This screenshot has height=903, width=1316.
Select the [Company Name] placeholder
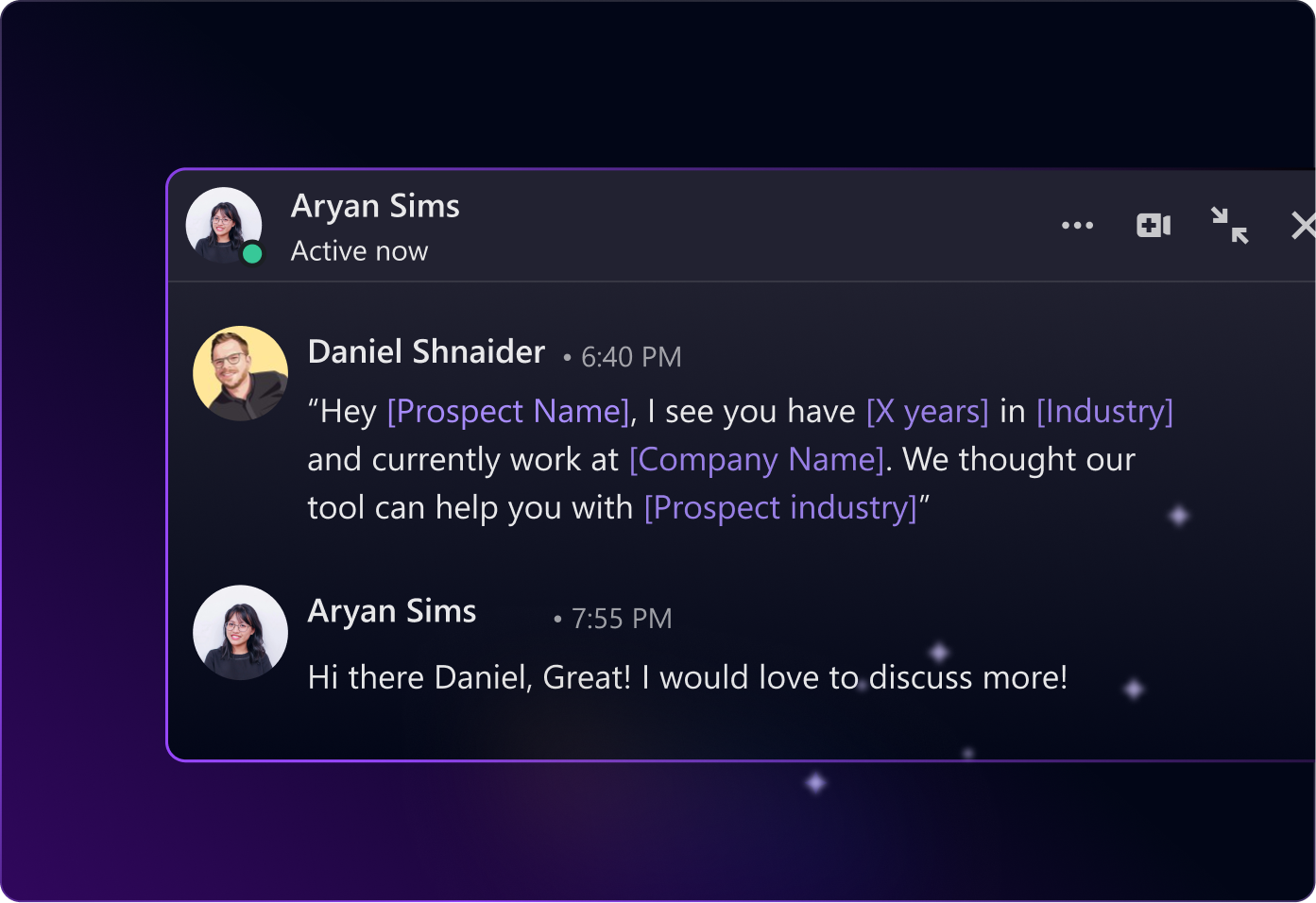[x=757, y=460]
